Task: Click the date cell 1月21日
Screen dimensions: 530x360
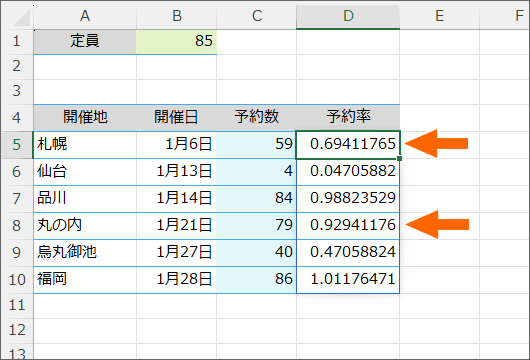Action: (x=176, y=226)
